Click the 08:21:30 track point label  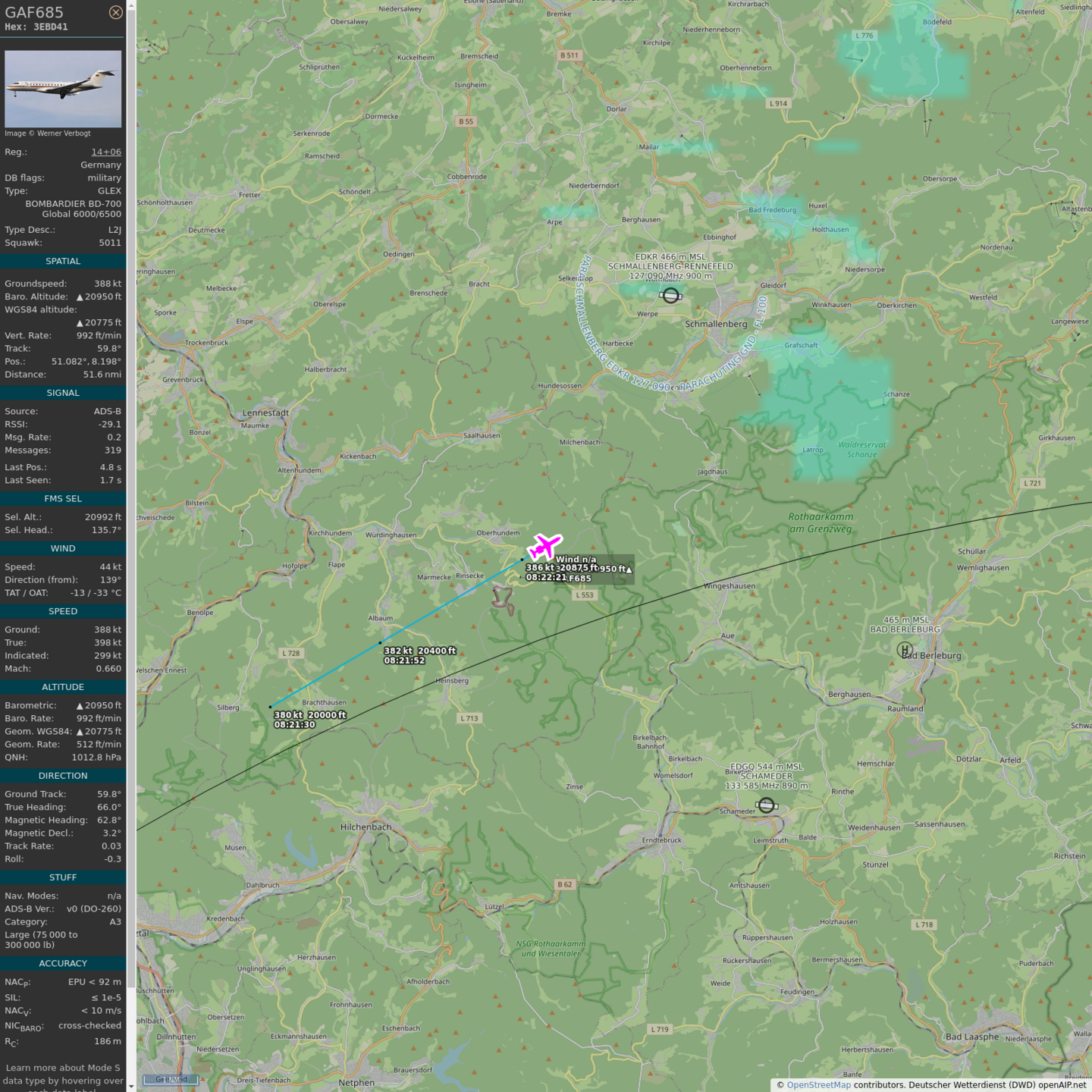click(x=294, y=725)
